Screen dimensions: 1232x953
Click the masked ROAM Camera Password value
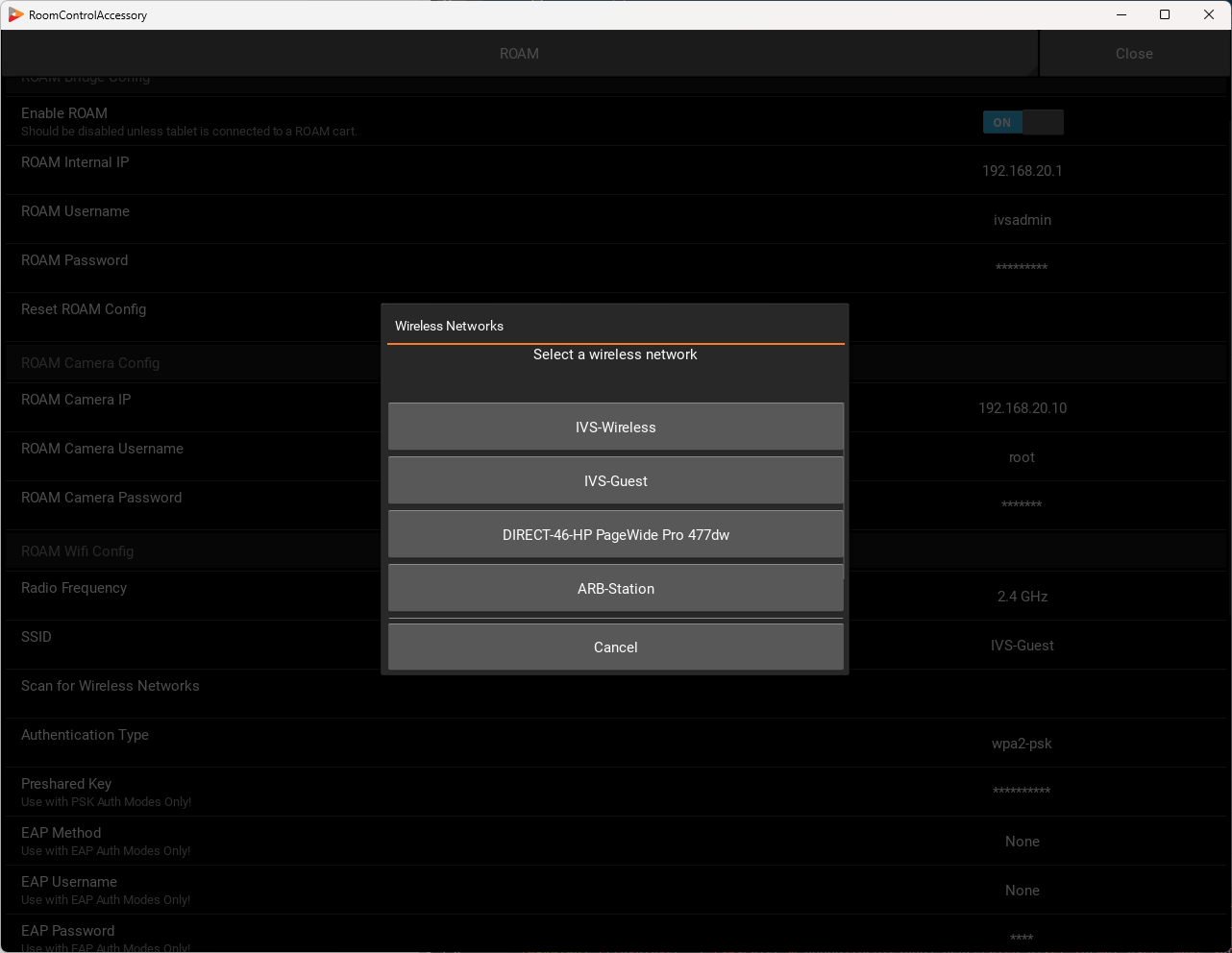pyautogui.click(x=1022, y=504)
